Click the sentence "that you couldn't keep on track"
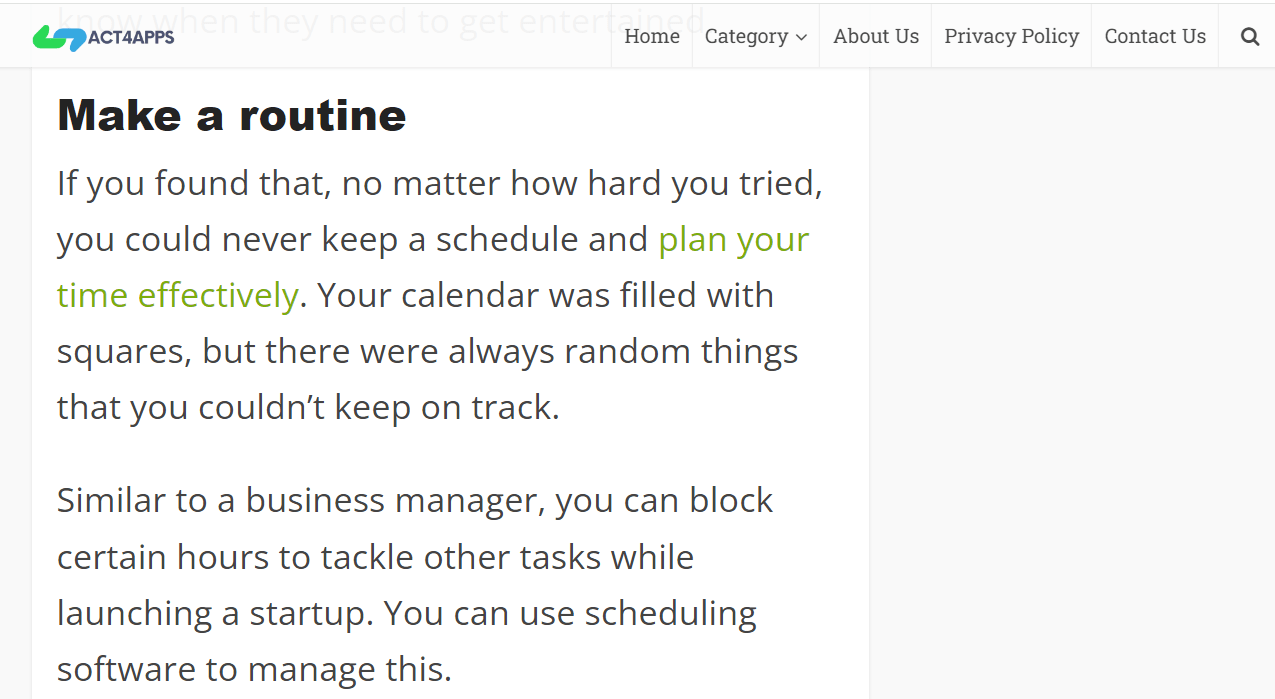The image size is (1275, 699). coord(308,408)
